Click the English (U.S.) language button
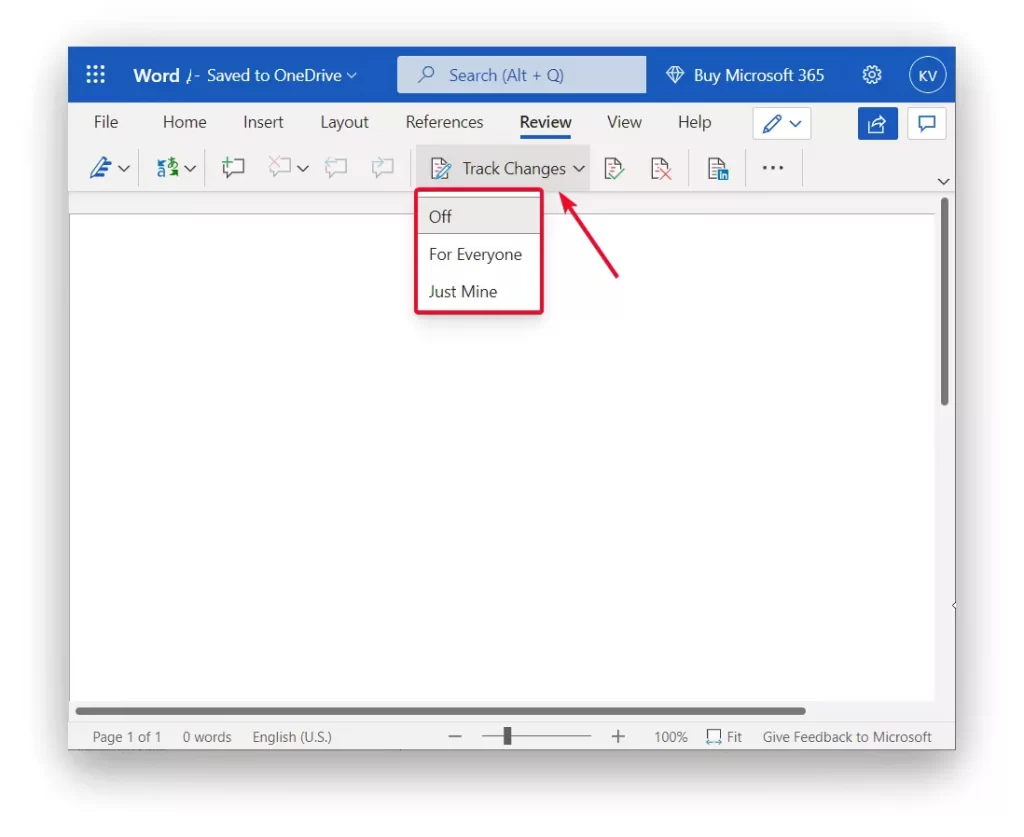1024x837 pixels. coord(292,736)
